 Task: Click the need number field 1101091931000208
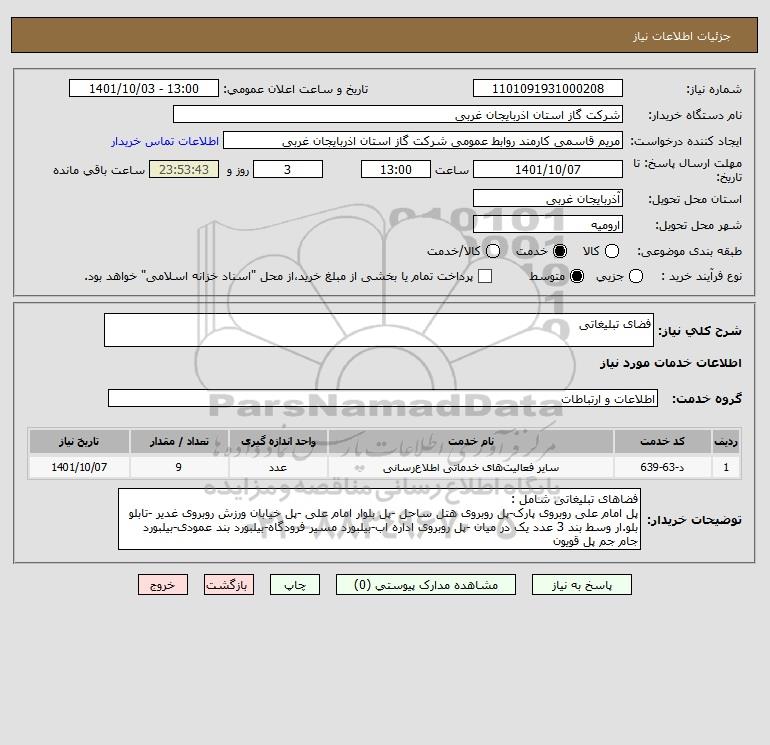click(548, 88)
